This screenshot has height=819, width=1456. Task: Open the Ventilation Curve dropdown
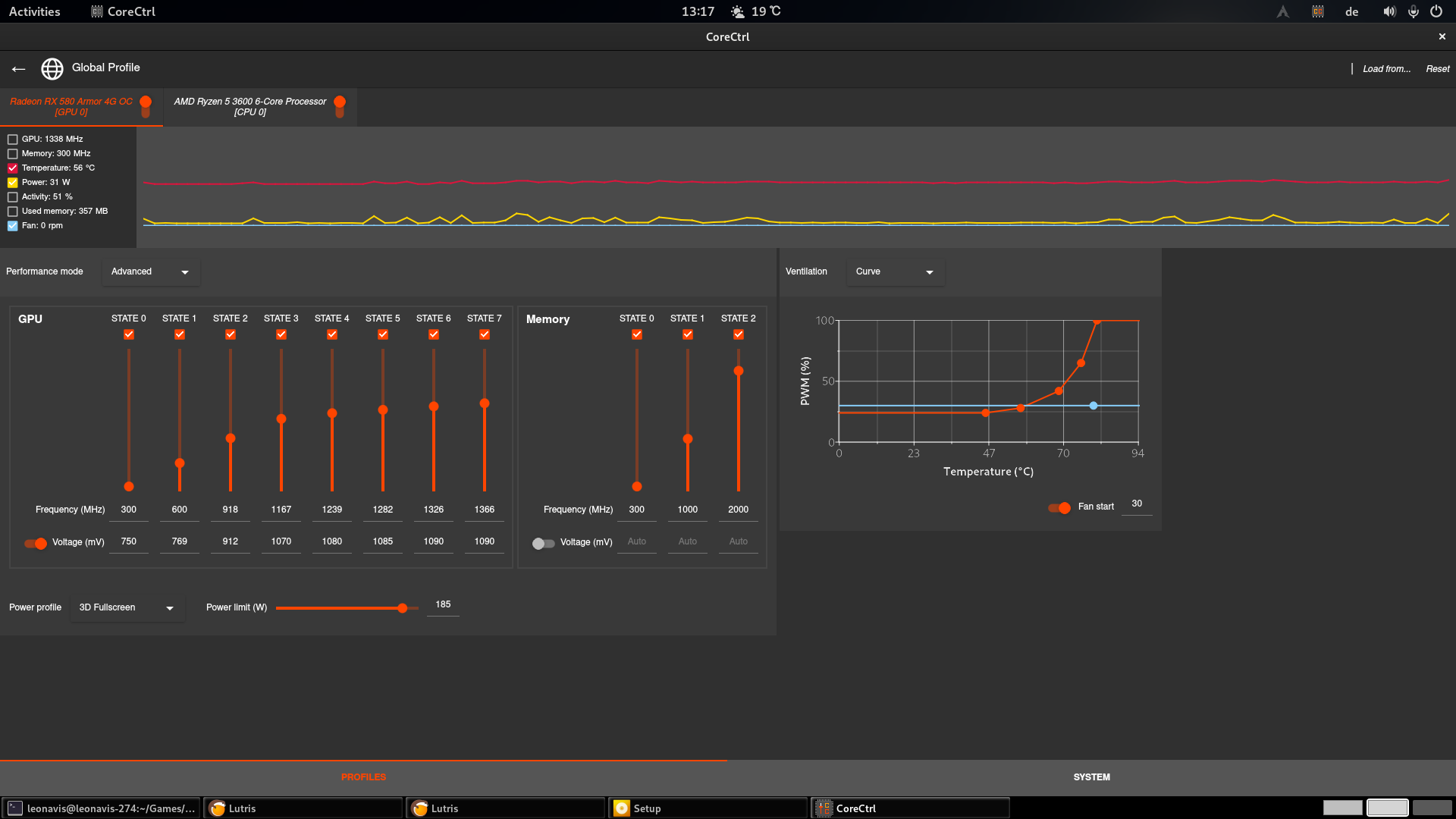click(x=895, y=272)
